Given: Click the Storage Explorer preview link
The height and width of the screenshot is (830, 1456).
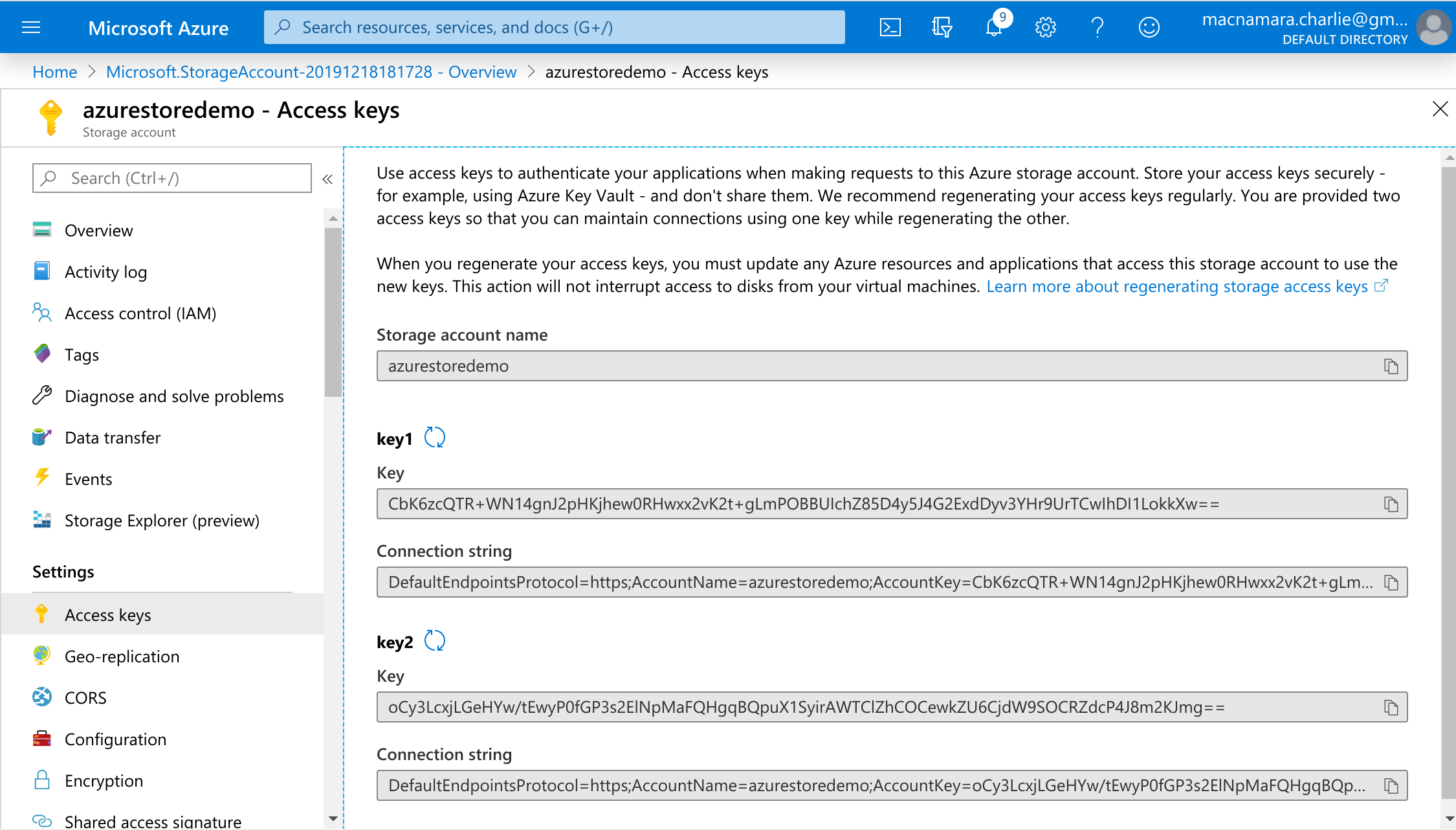Looking at the screenshot, I should (162, 520).
